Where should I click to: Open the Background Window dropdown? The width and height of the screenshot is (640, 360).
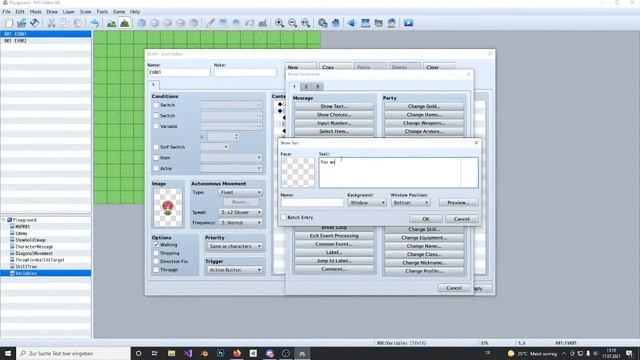pyautogui.click(x=367, y=202)
